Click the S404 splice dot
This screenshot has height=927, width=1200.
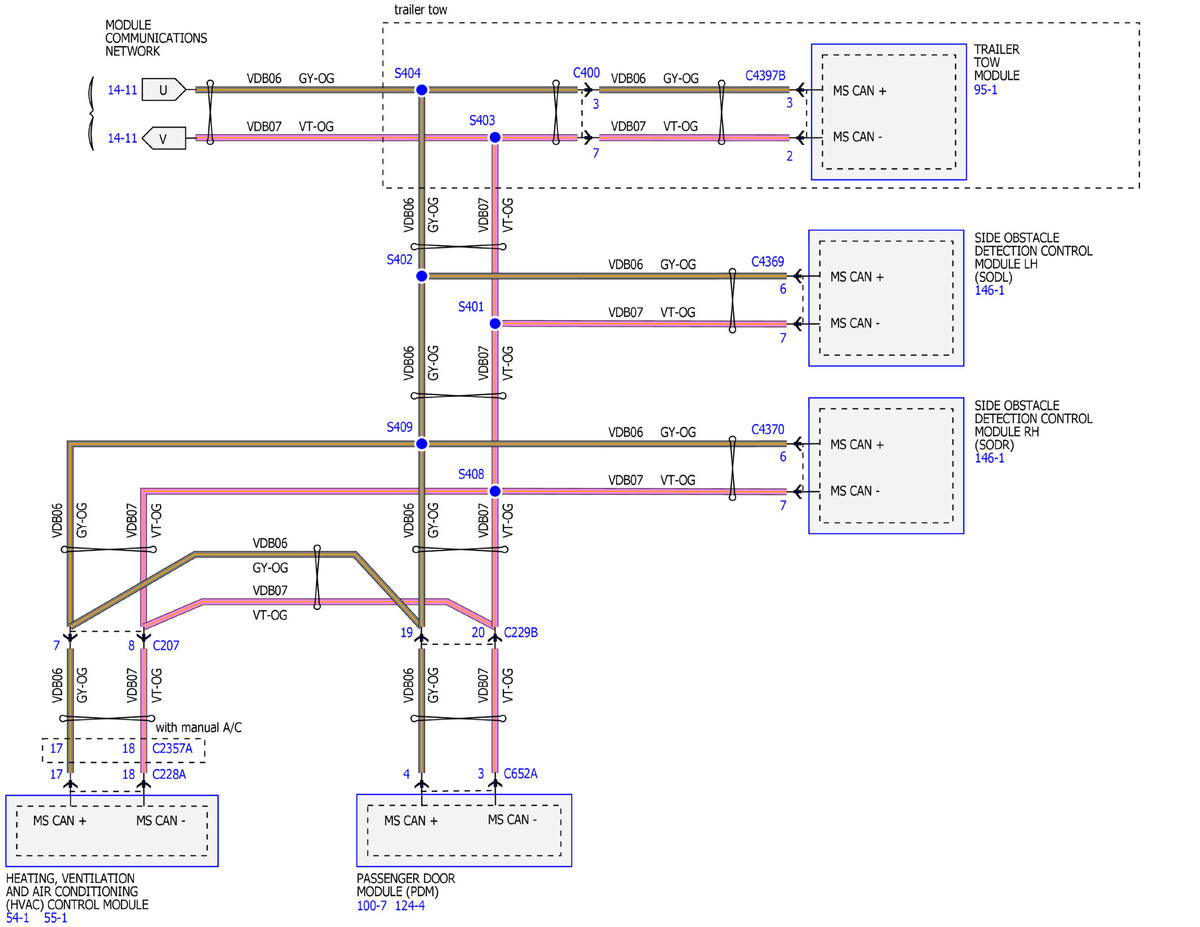point(421,90)
